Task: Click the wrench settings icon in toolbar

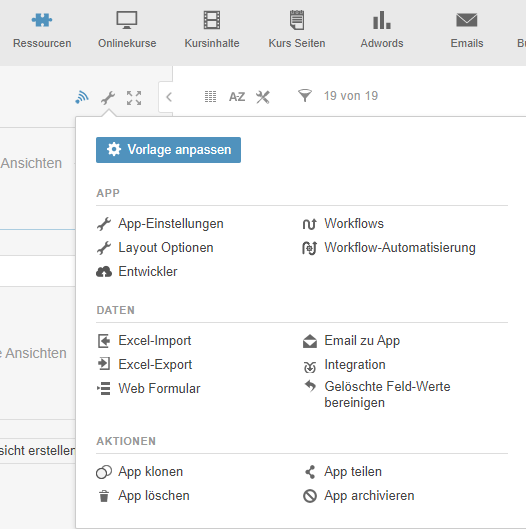Action: (x=108, y=98)
